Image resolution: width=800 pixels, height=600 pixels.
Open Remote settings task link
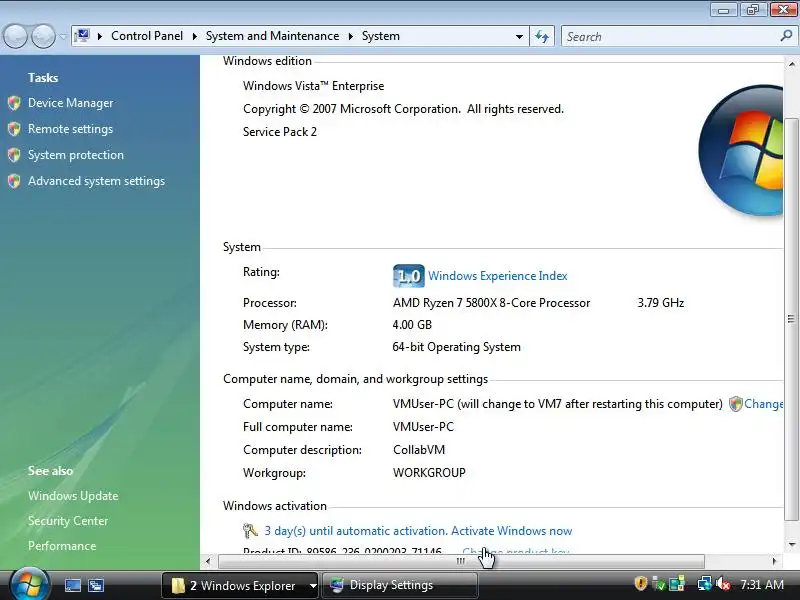(70, 129)
